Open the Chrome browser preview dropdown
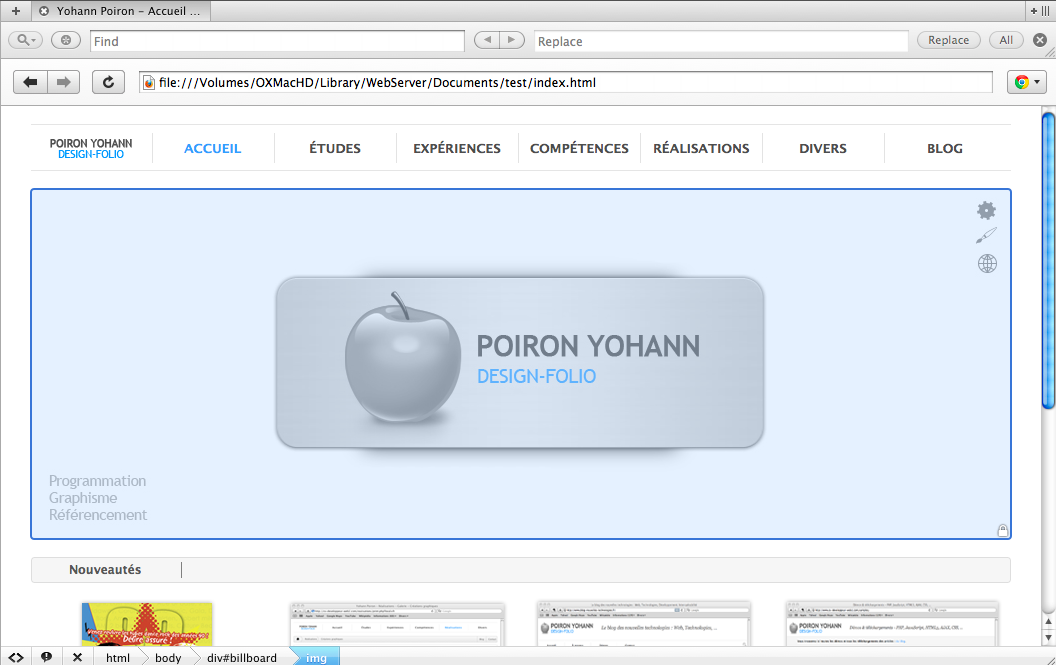 [1026, 82]
